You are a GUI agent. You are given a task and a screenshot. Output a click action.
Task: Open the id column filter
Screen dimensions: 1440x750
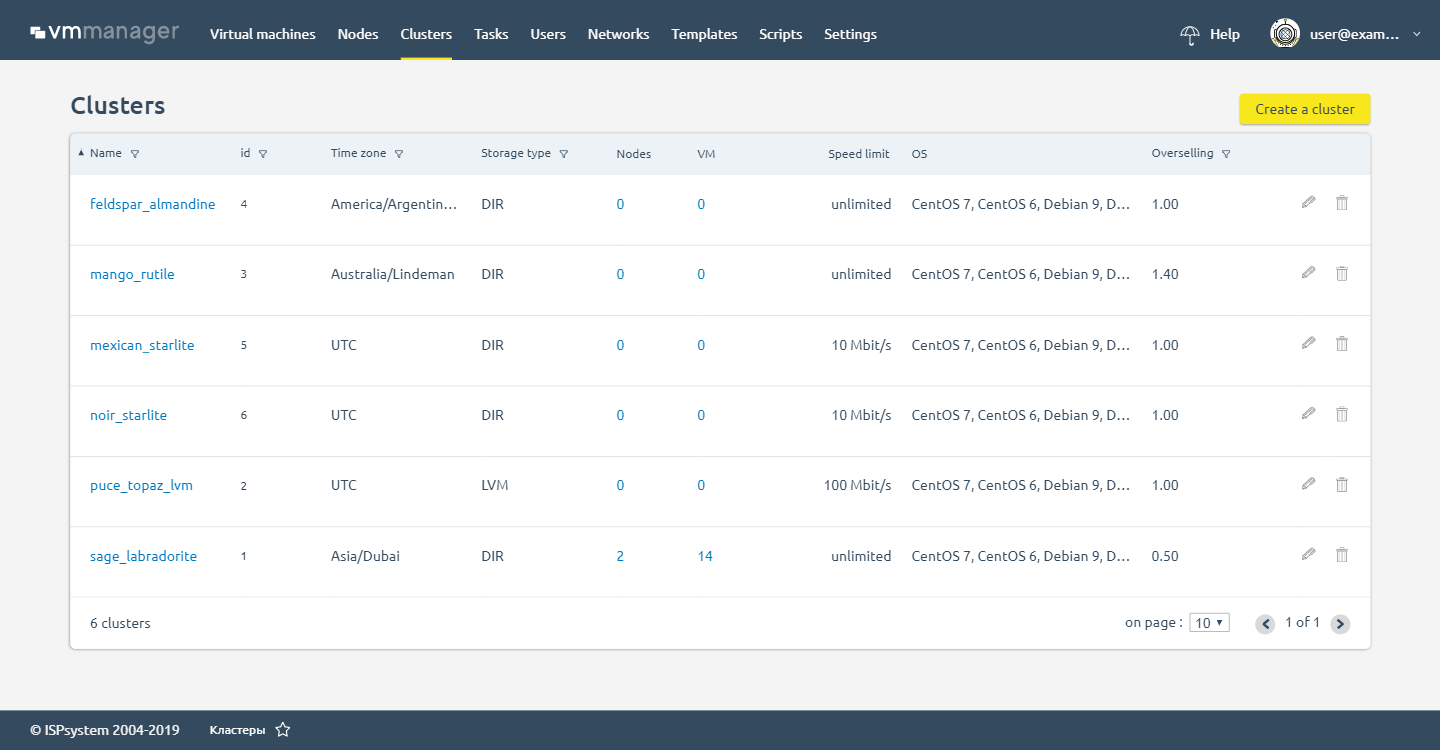[263, 154]
